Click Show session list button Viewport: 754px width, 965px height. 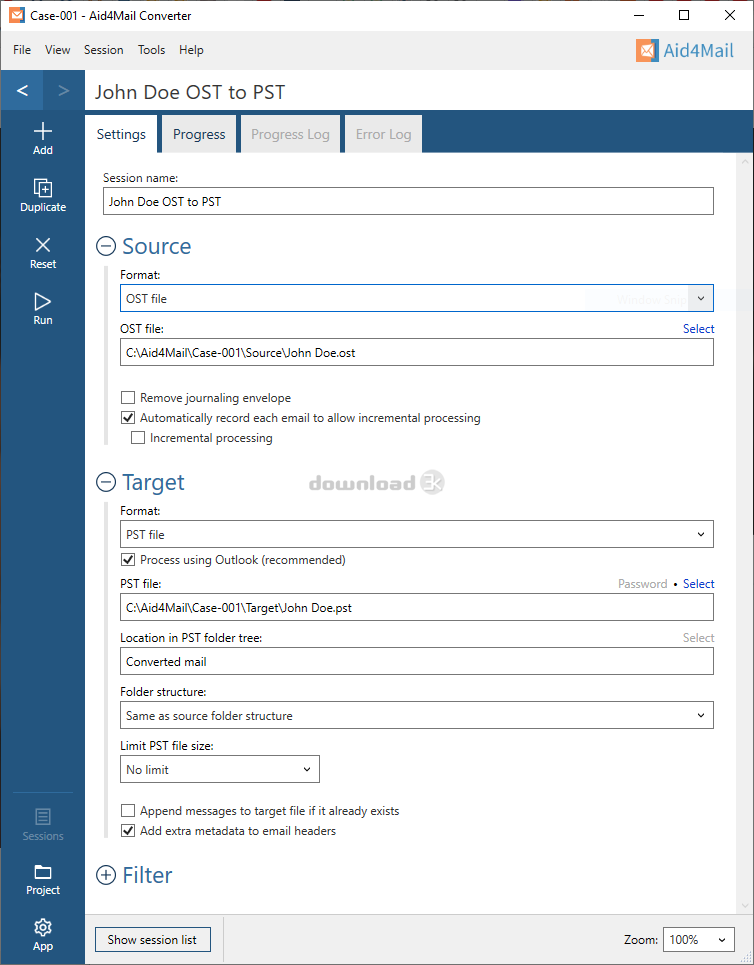(152, 940)
